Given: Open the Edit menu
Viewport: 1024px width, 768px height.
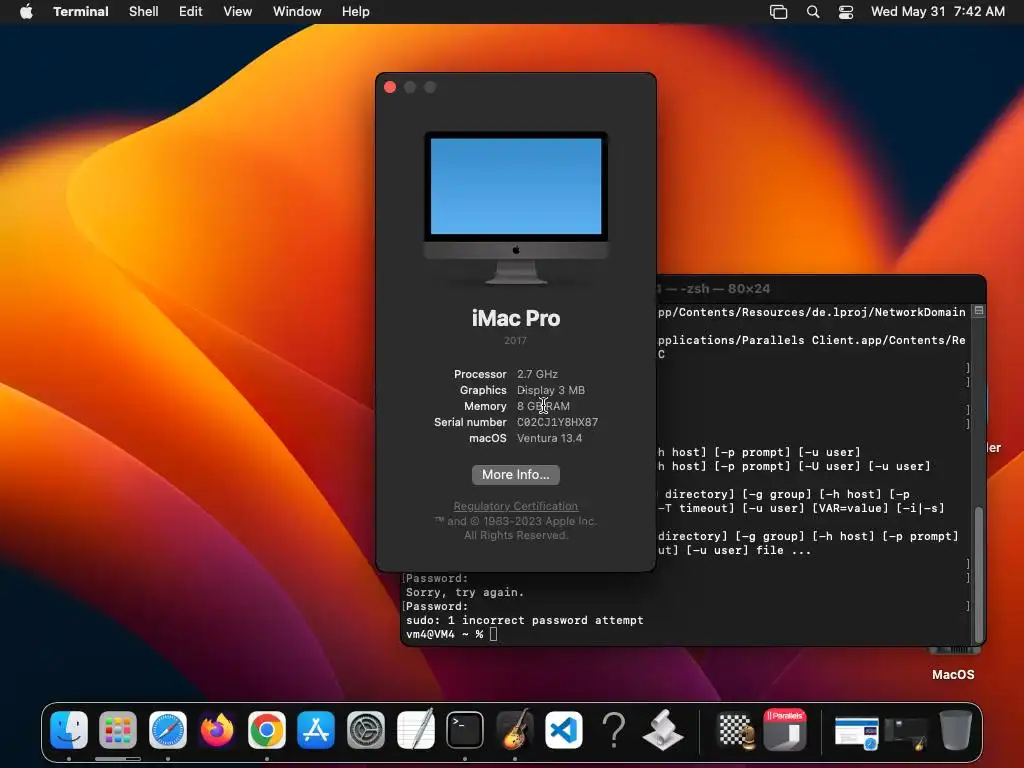Looking at the screenshot, I should pyautogui.click(x=190, y=11).
